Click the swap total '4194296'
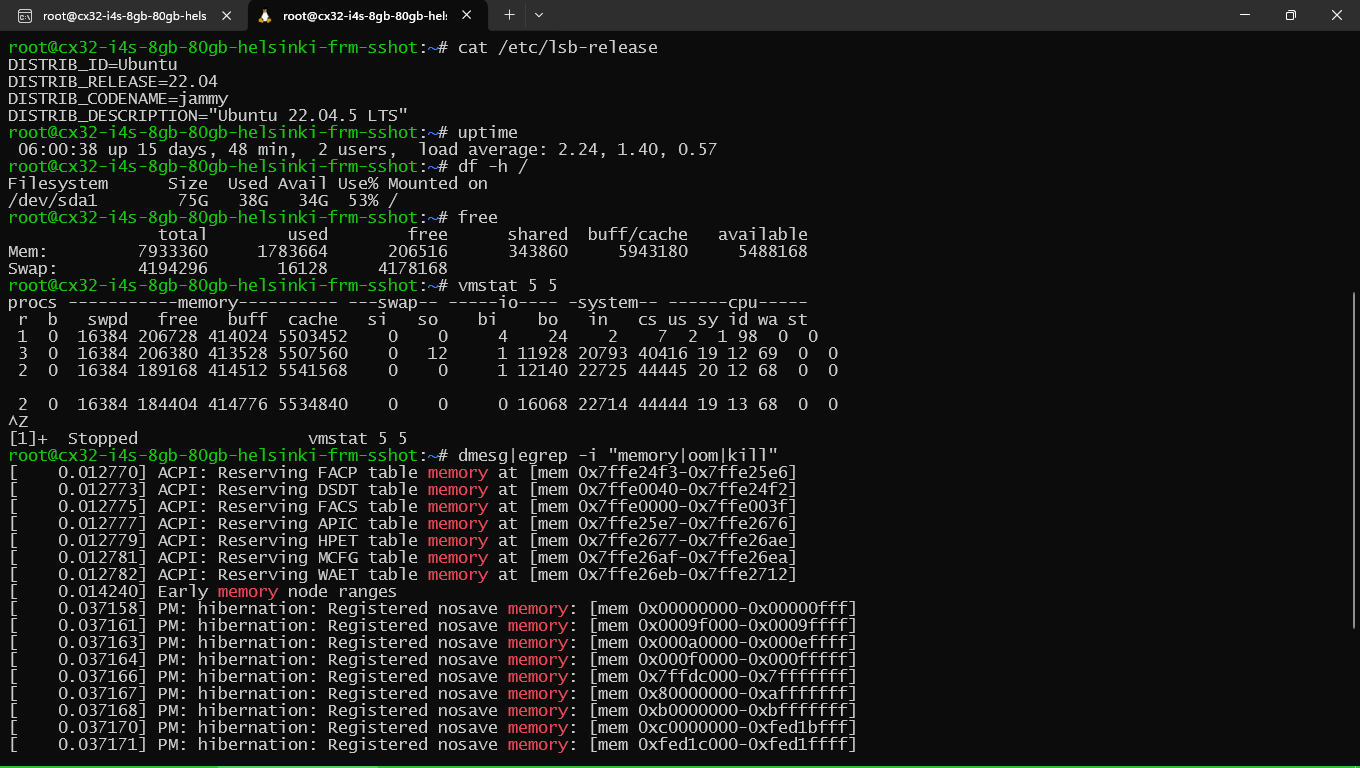The image size is (1360, 768). coord(173,268)
